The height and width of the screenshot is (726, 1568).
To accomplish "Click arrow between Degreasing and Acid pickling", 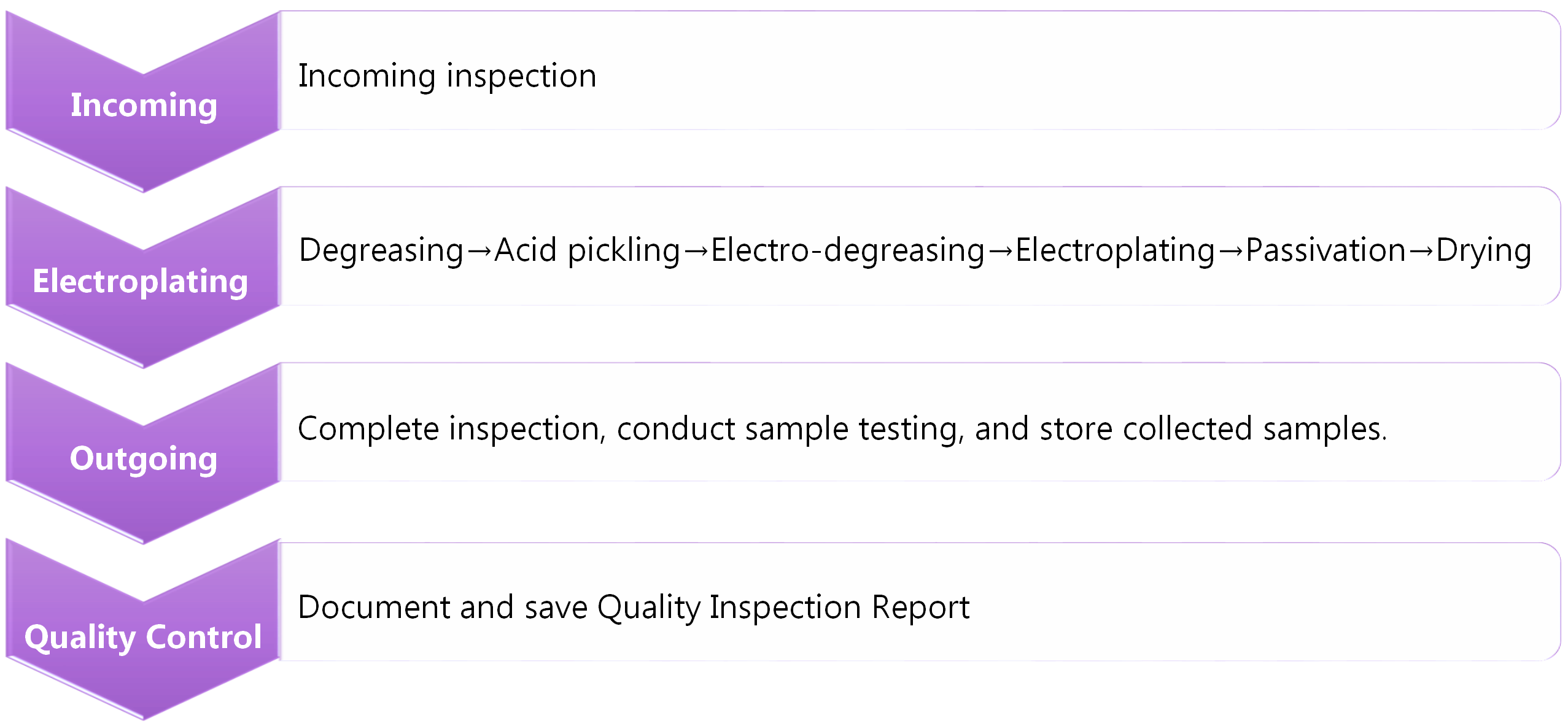I will pyautogui.click(x=479, y=251).
